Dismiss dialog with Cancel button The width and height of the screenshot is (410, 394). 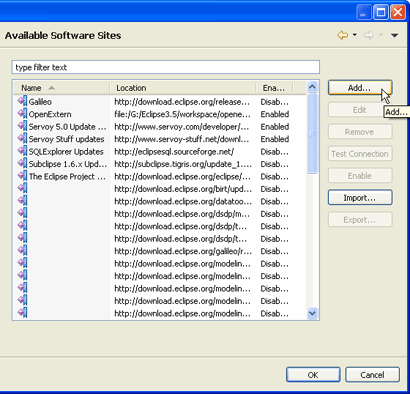[372, 375]
